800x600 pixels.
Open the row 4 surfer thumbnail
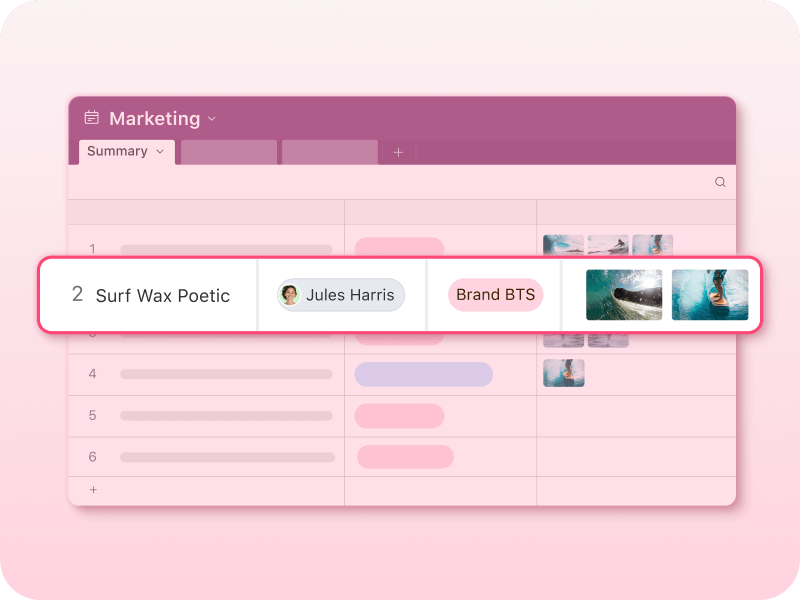coord(564,373)
